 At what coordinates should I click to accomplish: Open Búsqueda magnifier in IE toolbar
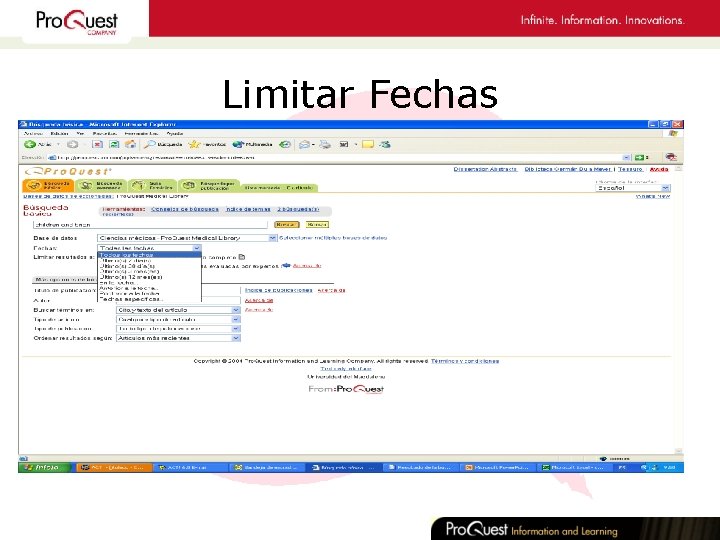point(163,145)
